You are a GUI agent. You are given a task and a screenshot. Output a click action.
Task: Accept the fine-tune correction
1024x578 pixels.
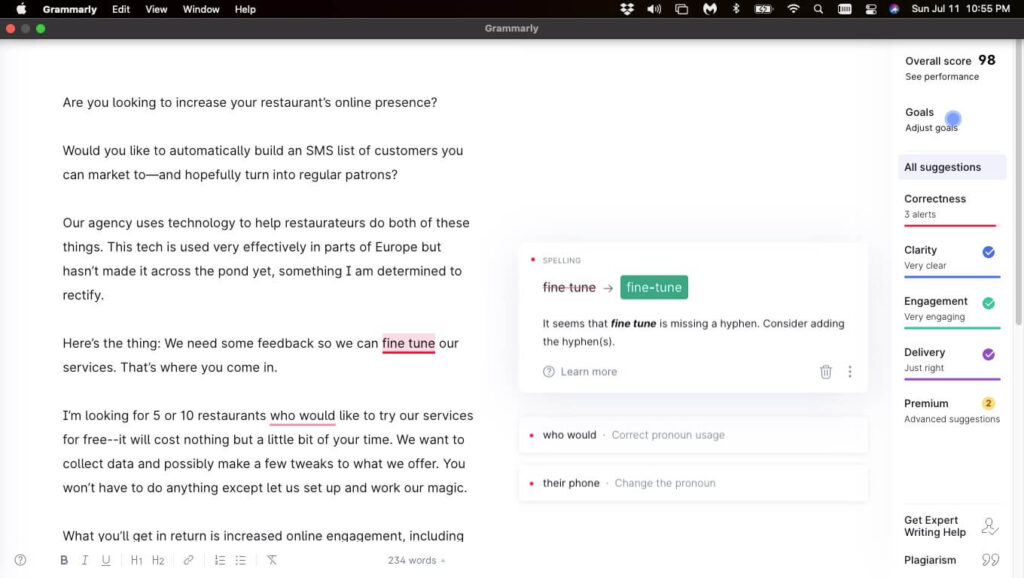pos(653,286)
